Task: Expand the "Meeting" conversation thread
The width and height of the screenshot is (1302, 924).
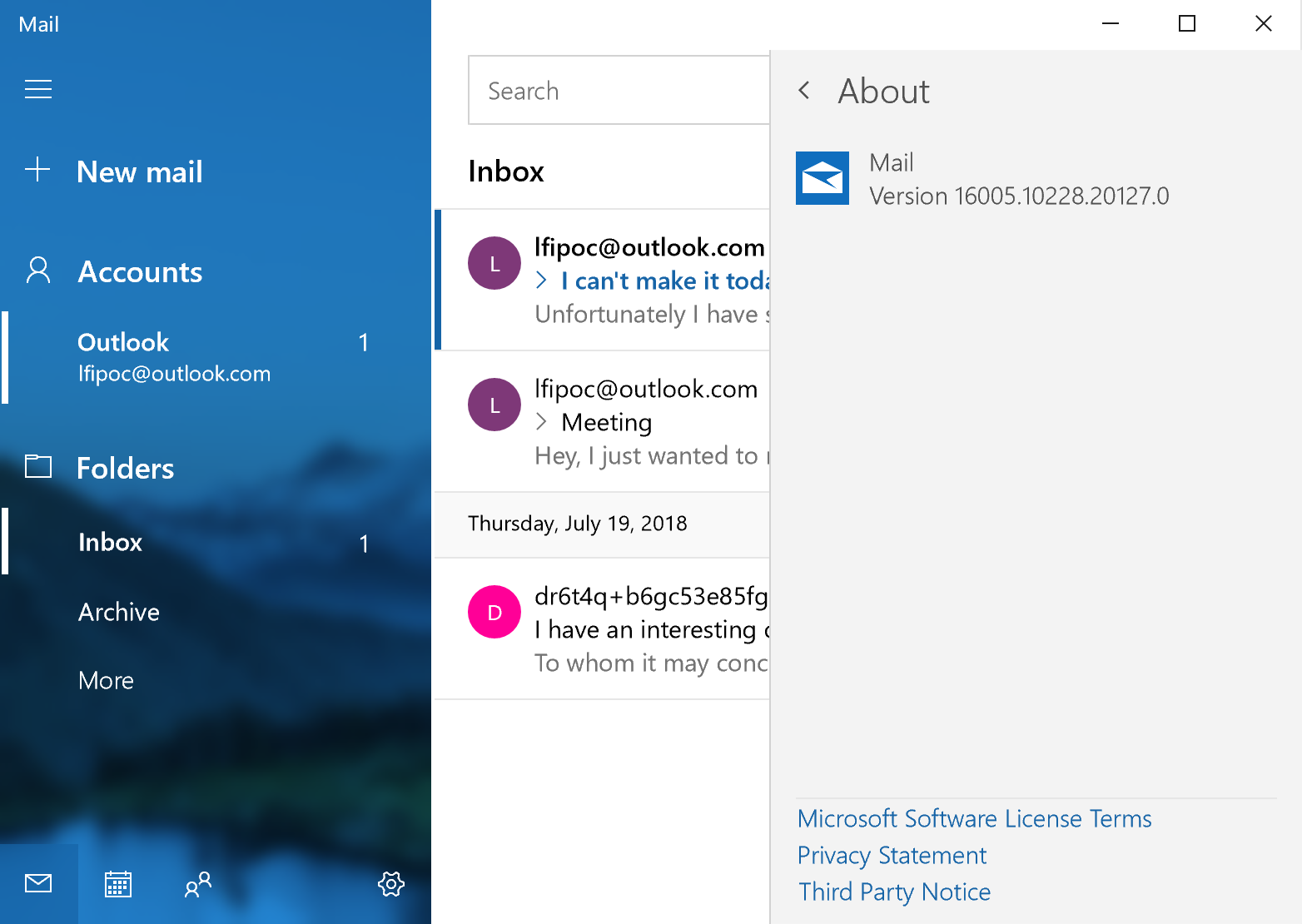Action: pos(542,422)
